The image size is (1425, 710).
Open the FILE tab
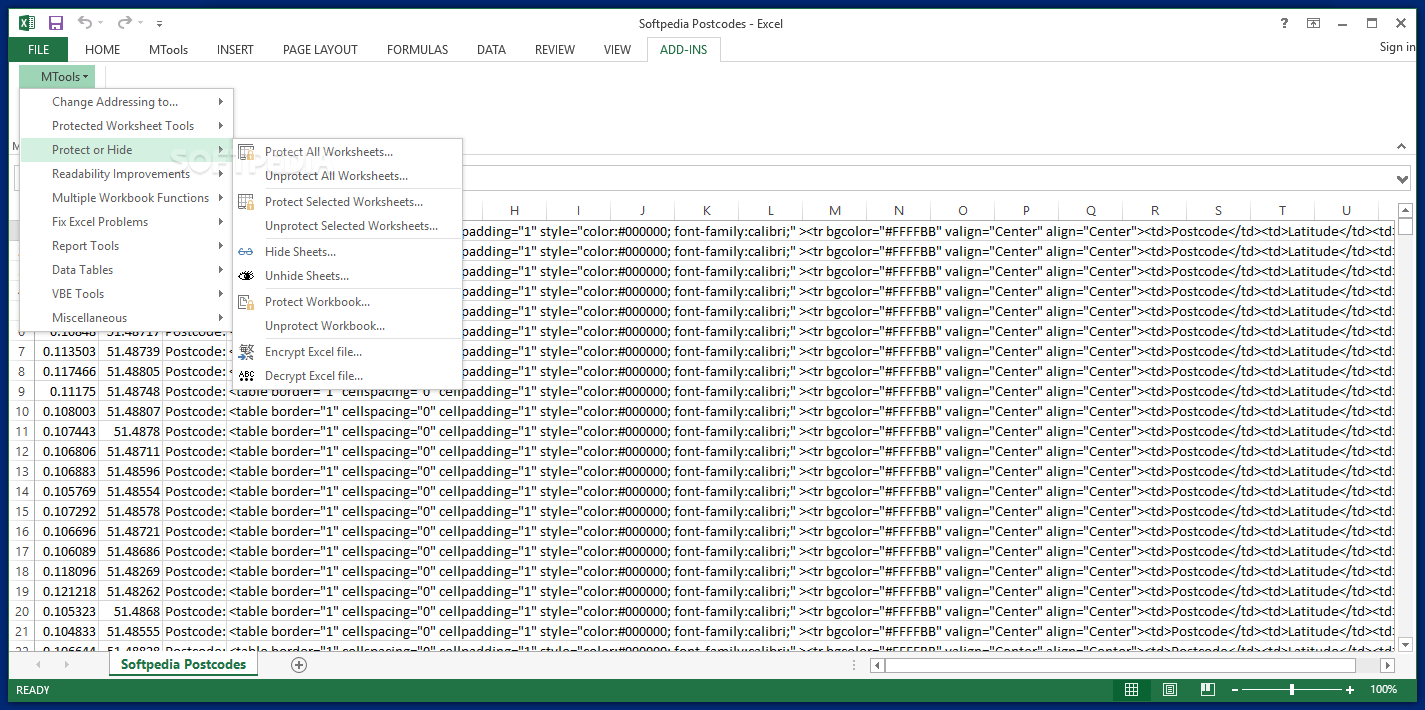(x=39, y=50)
